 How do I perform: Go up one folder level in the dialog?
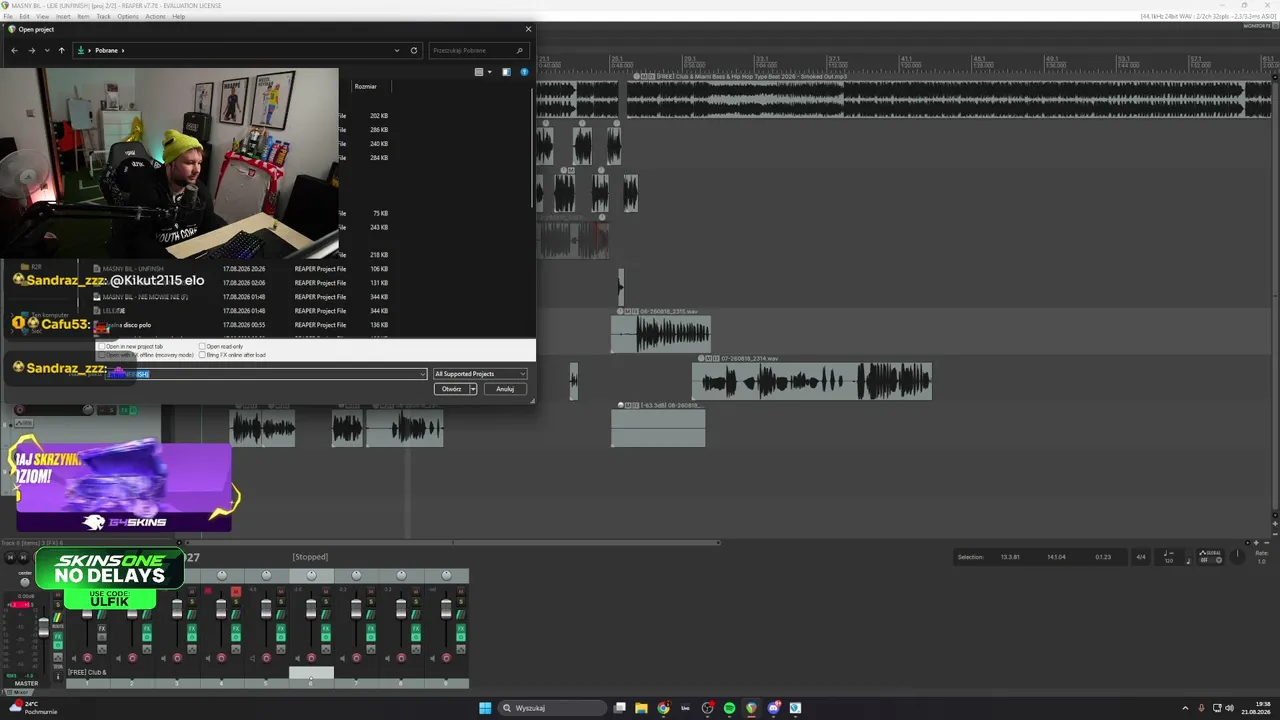(61, 50)
